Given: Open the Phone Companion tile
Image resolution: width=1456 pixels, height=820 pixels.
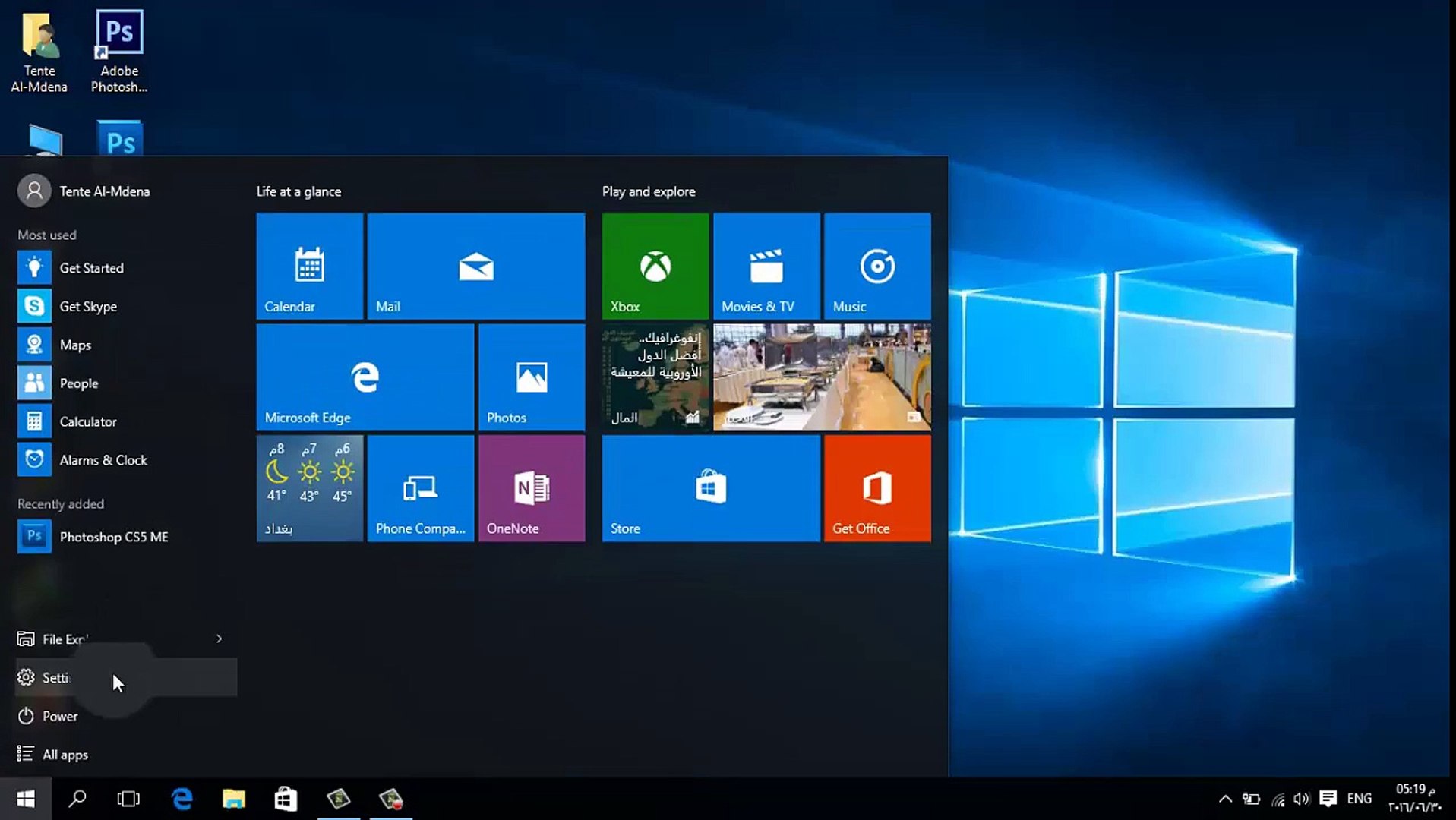Looking at the screenshot, I should click(420, 487).
